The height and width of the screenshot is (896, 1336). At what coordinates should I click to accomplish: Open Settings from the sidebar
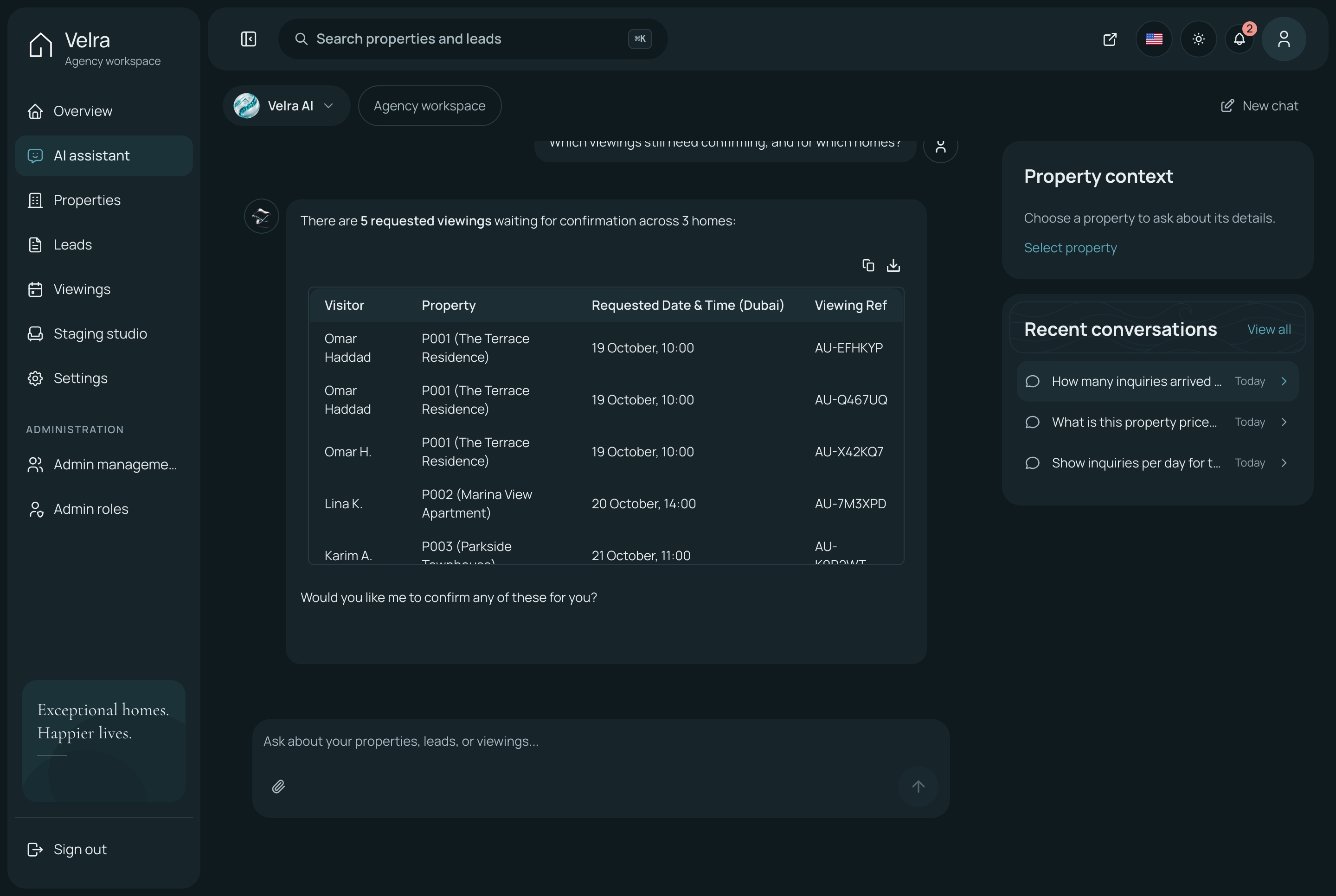click(x=103, y=378)
